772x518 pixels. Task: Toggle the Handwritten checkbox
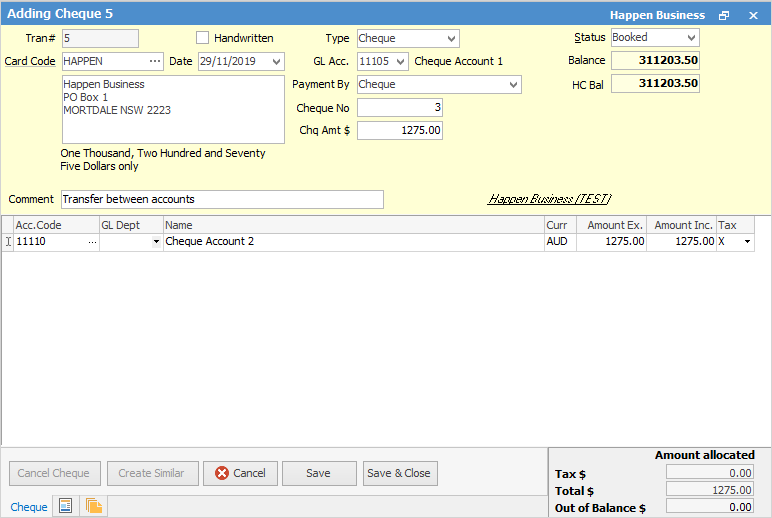[x=203, y=38]
